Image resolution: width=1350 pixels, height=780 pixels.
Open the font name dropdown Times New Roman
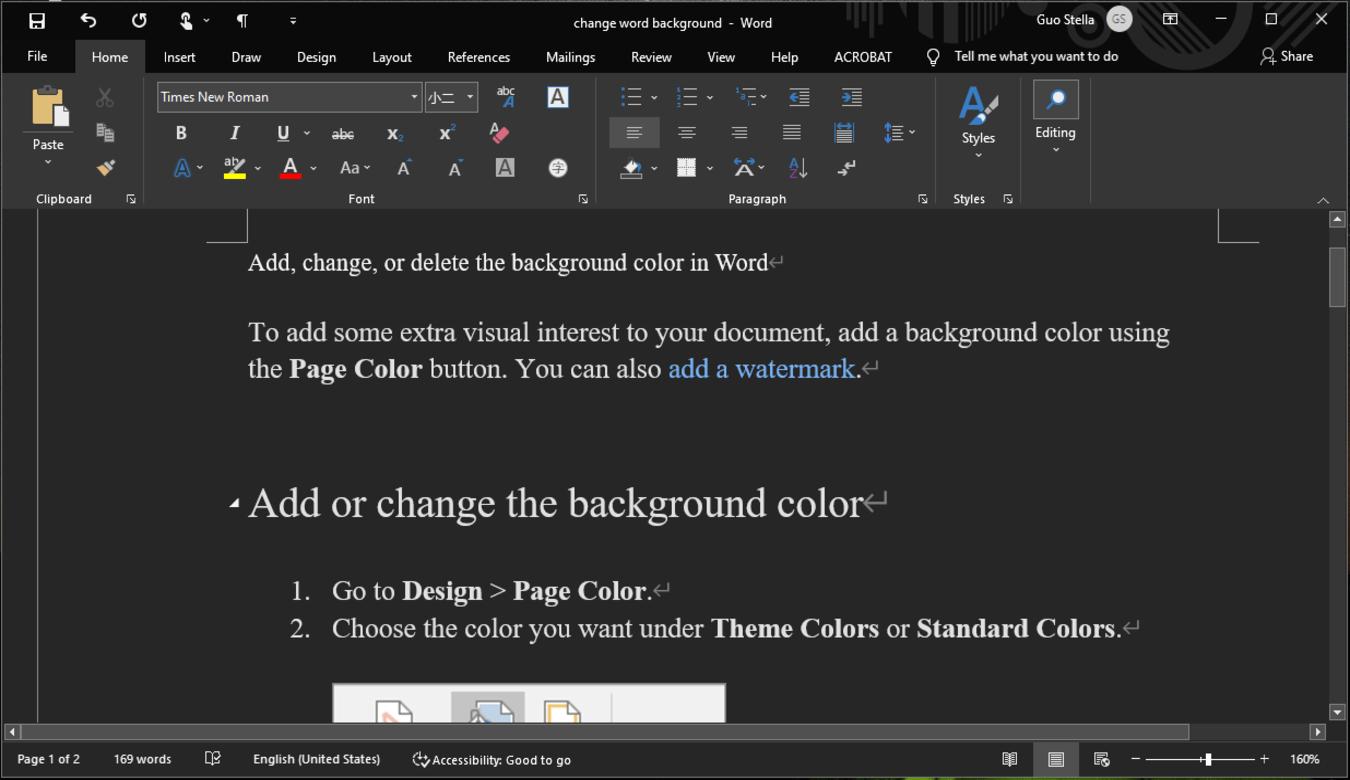point(414,97)
